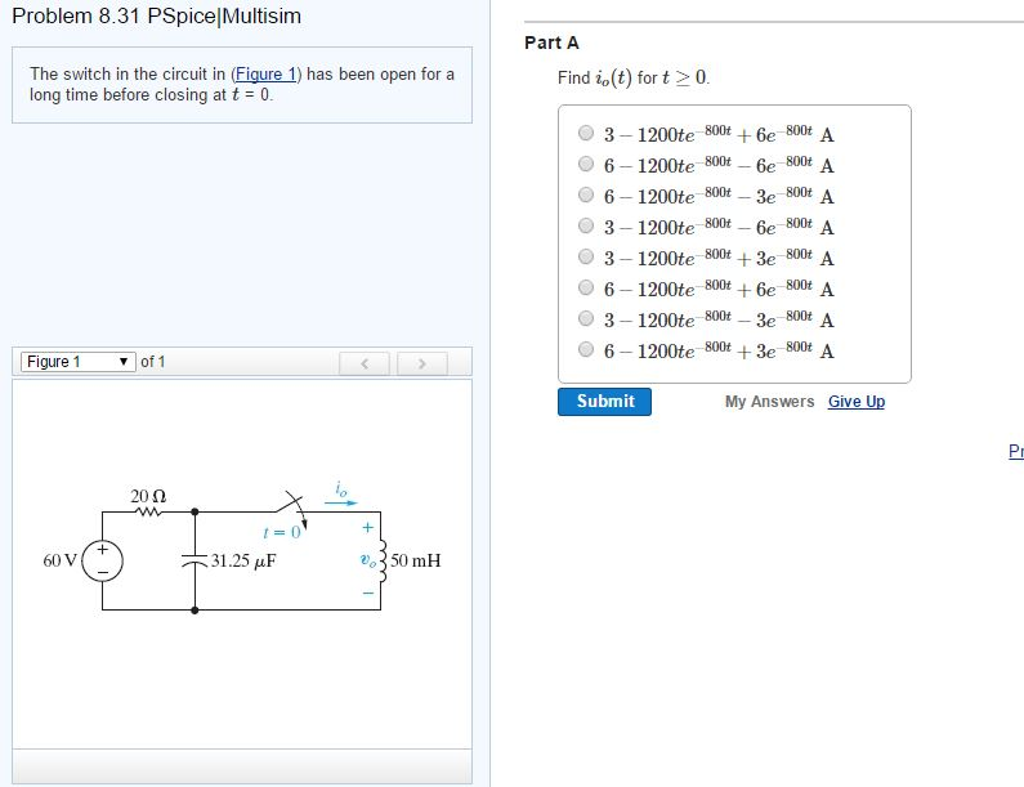Select answer 3 − 1200te^−800t − 3e^−800t A

click(x=586, y=318)
